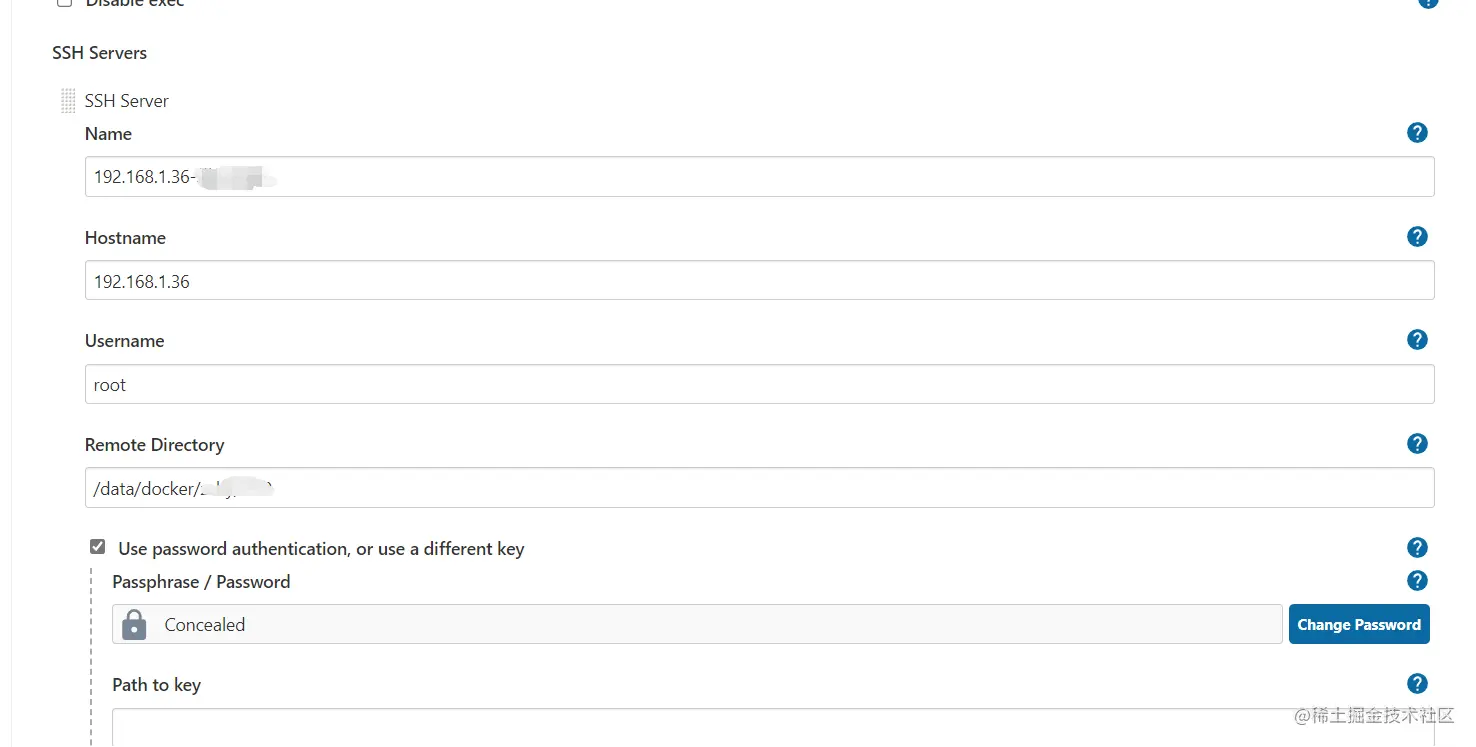This screenshot has width=1476, height=747.
Task: Click the Username help question mark
Action: coord(1417,340)
